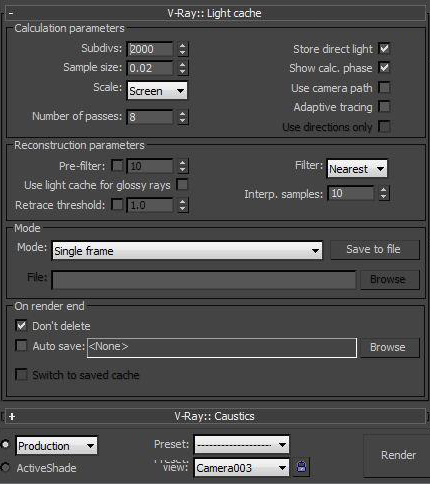Select the ActiveShade radio button
Screen dimensions: 430x484
(5, 467)
